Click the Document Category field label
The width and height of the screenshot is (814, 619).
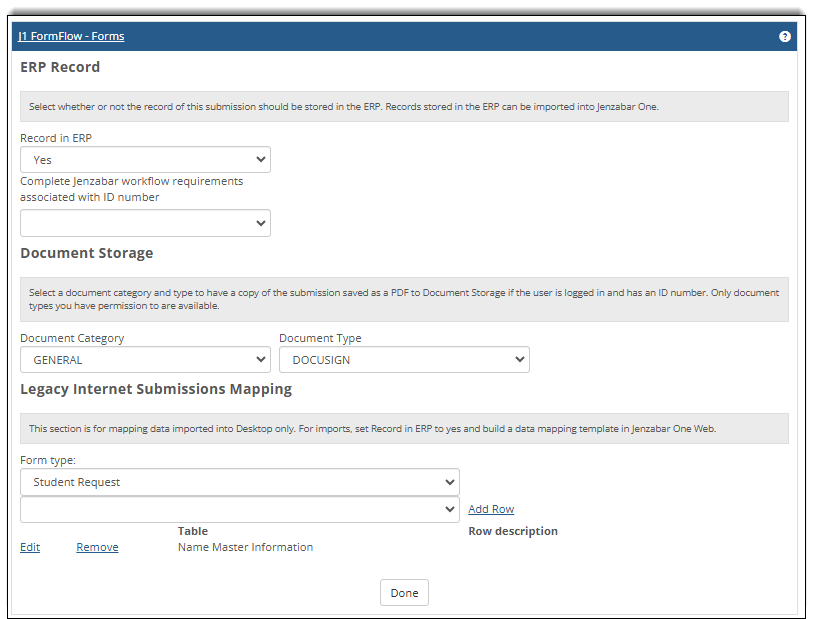coord(72,338)
